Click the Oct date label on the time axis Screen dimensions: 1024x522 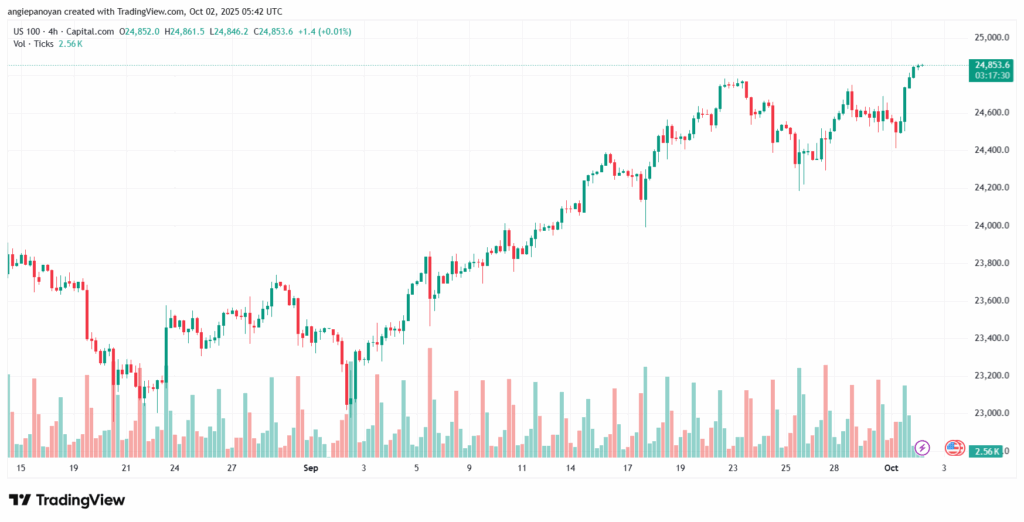pyautogui.click(x=891, y=468)
